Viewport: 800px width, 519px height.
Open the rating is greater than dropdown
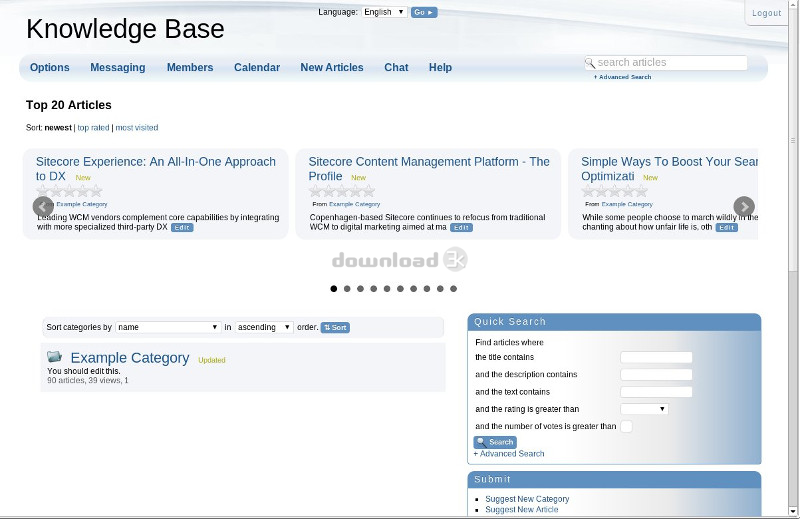pos(644,409)
